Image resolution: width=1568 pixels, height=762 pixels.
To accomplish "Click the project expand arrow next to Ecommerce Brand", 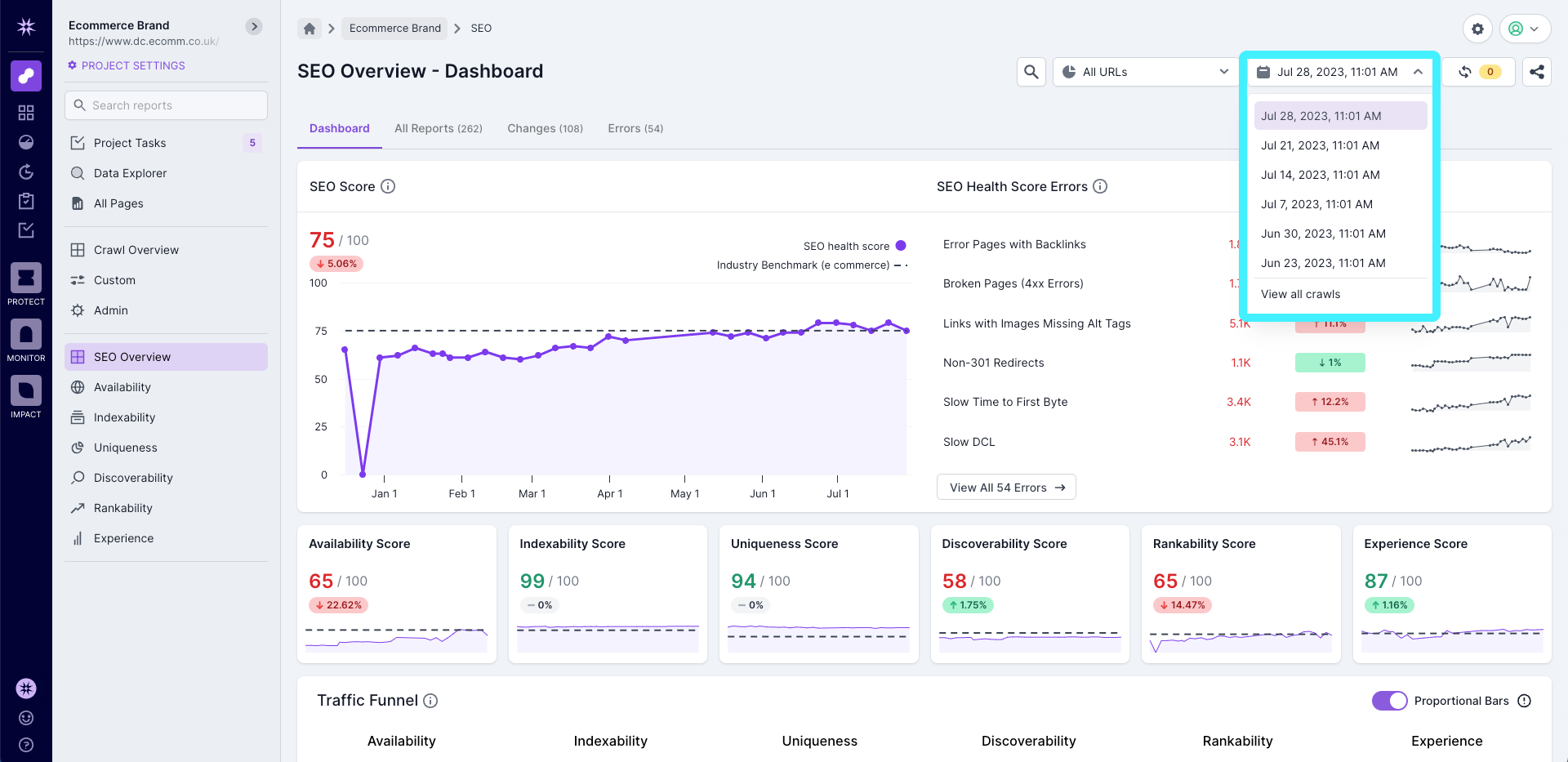I will pos(255,26).
